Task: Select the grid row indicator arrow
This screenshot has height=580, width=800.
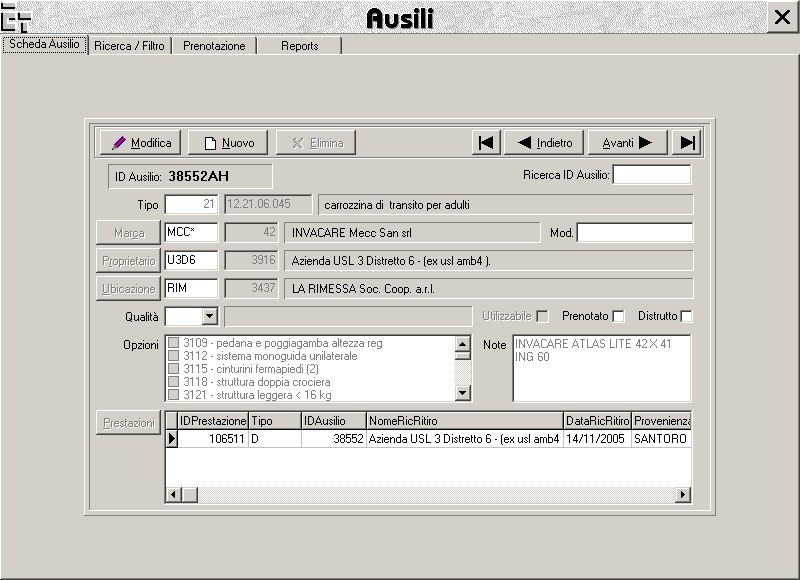Action: pyautogui.click(x=171, y=438)
